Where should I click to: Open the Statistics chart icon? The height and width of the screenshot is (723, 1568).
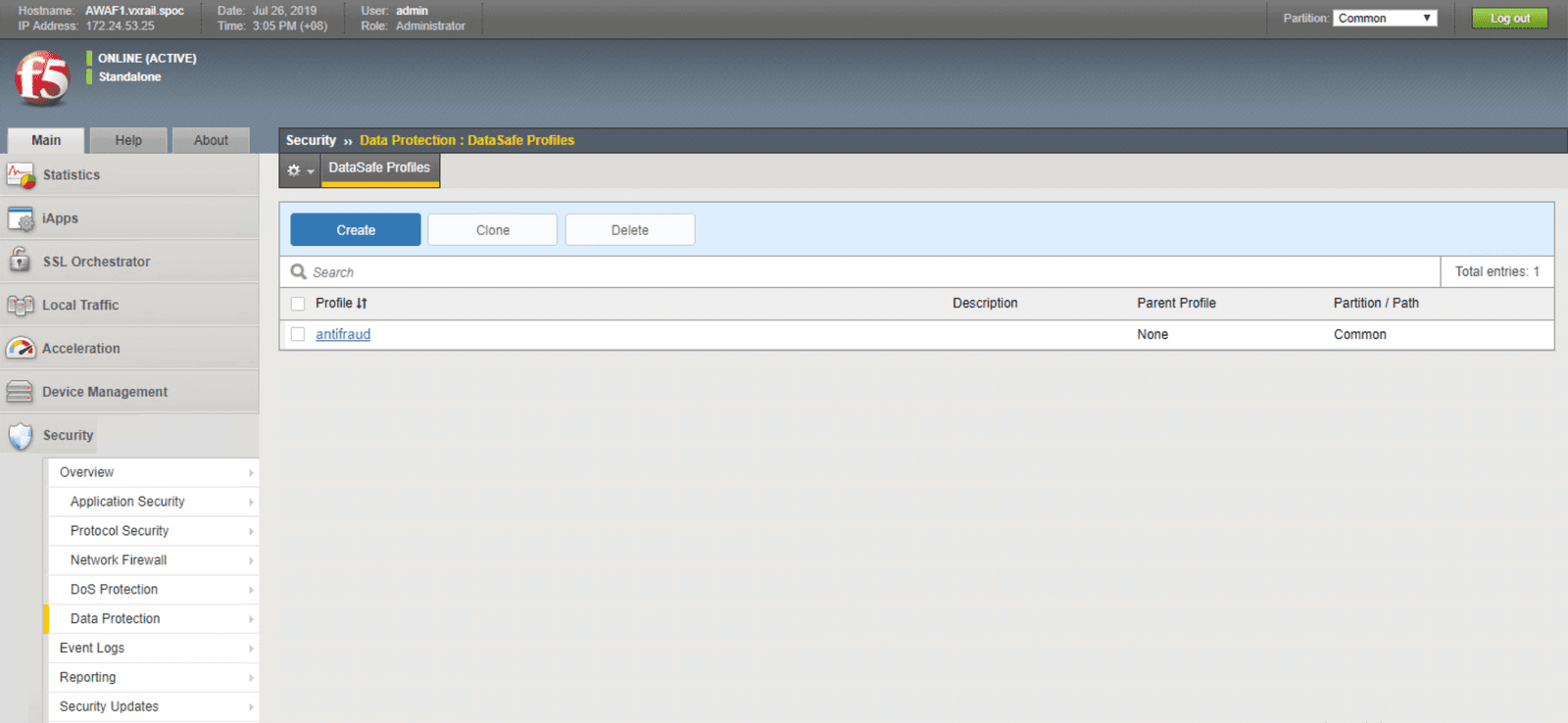point(21,175)
